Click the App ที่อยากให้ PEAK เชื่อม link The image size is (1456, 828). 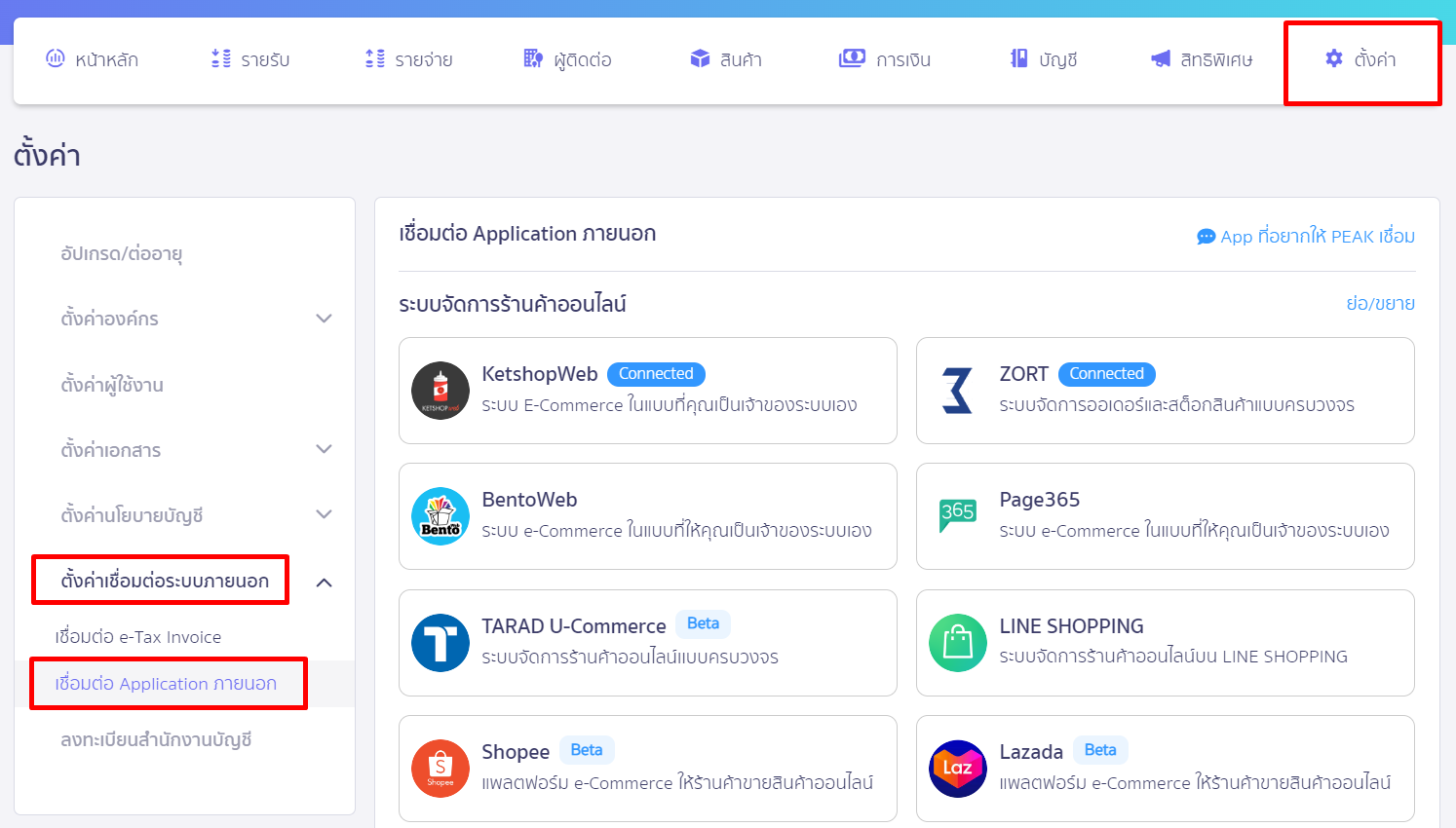(1318, 237)
